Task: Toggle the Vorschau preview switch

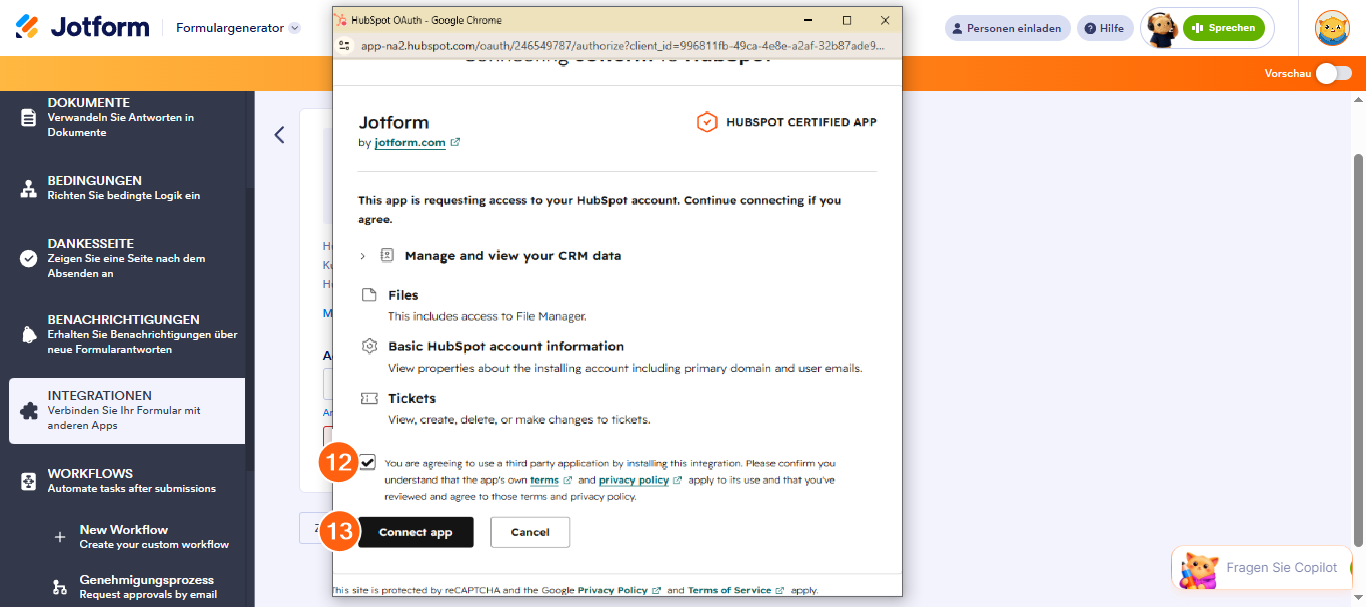Action: tap(1333, 73)
